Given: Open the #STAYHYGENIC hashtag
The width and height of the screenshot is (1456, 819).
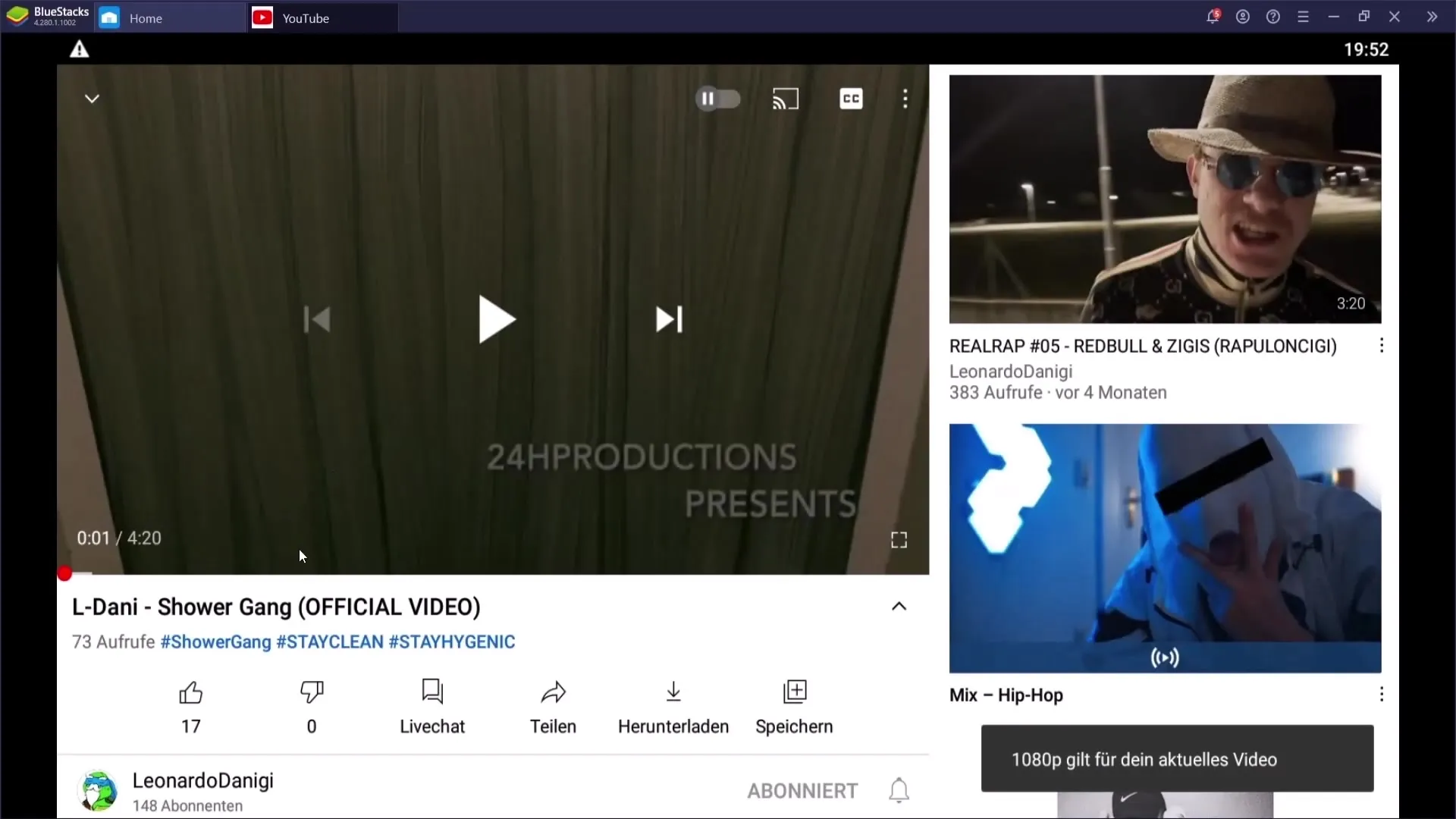Looking at the screenshot, I should [x=452, y=642].
